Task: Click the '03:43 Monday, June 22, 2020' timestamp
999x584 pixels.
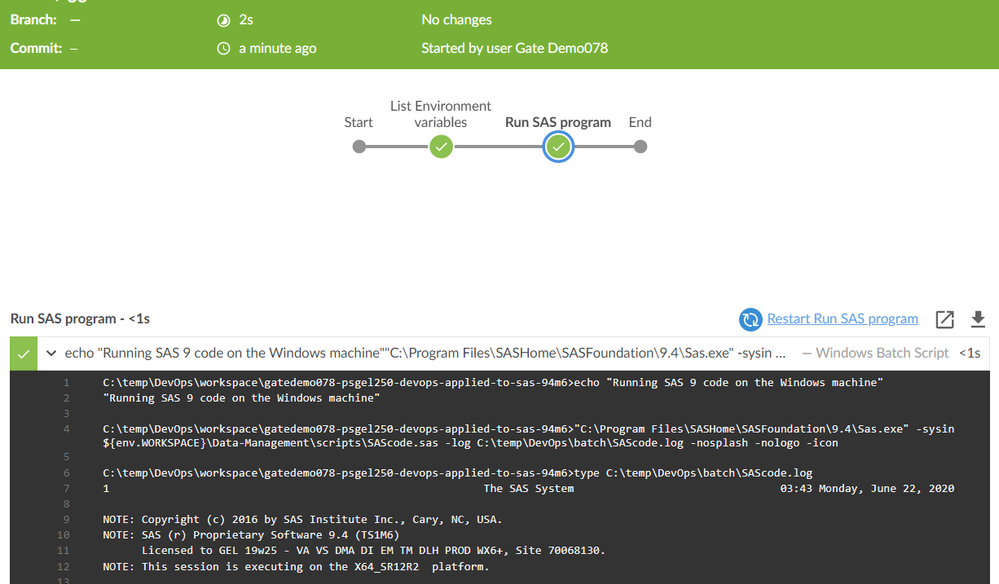Action: coord(867,488)
